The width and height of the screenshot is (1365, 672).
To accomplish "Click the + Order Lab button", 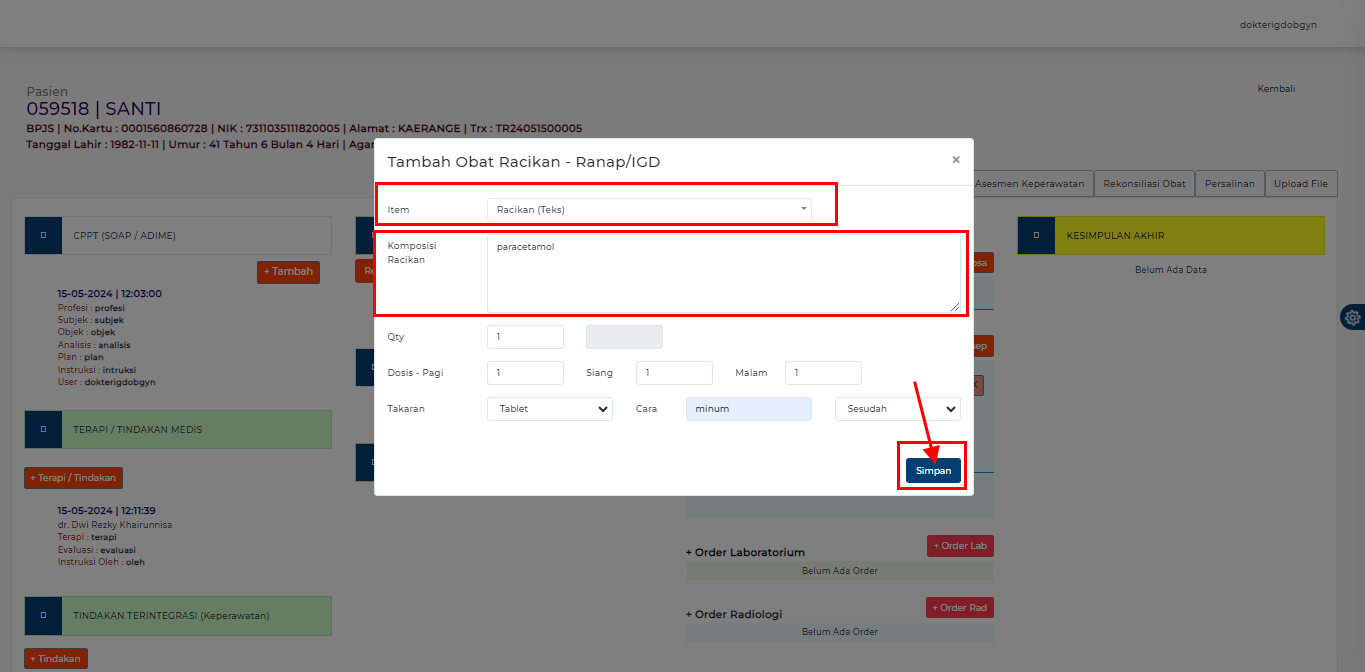I will (x=960, y=546).
